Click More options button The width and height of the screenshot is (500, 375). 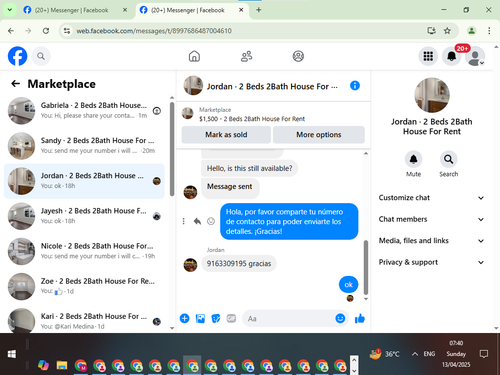[319, 135]
